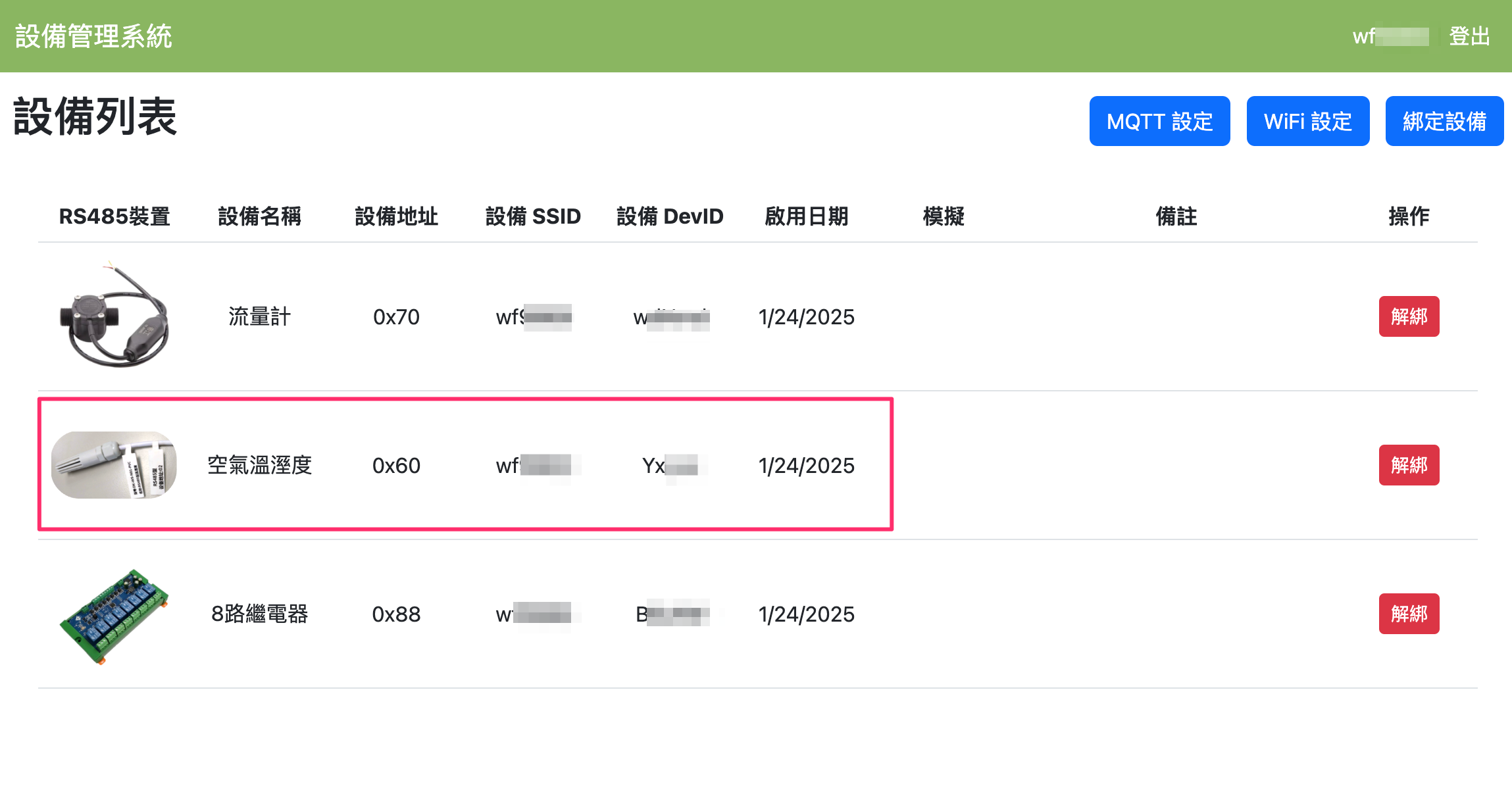Click the 啟用日期 column header

806,216
